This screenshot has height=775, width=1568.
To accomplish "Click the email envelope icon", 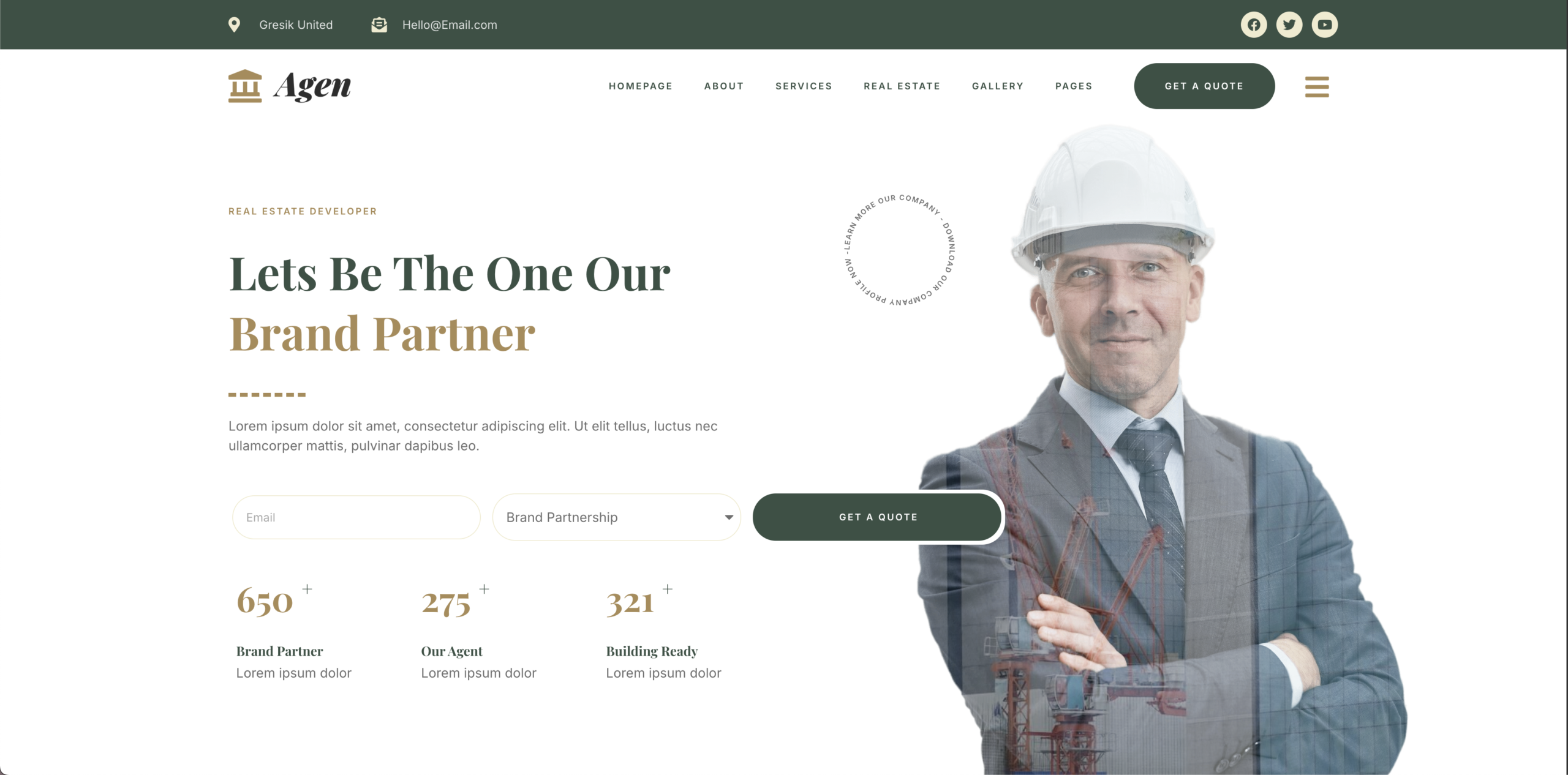I will pyautogui.click(x=379, y=24).
